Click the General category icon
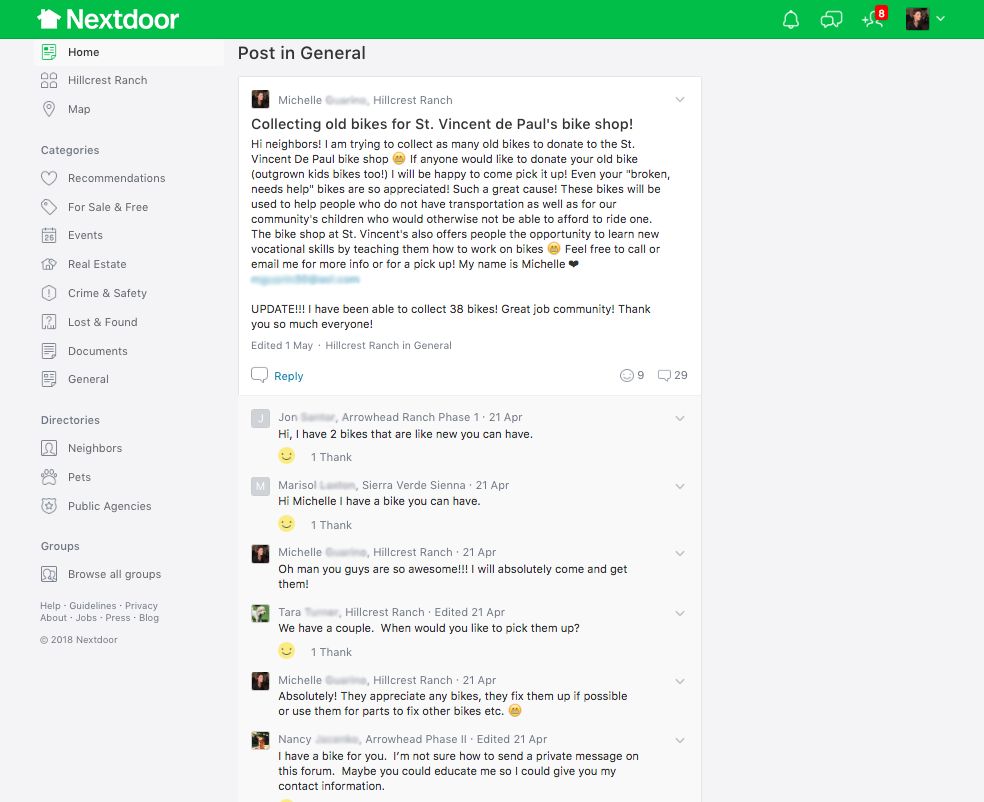Screen dimensions: 984x802 click(x=49, y=379)
